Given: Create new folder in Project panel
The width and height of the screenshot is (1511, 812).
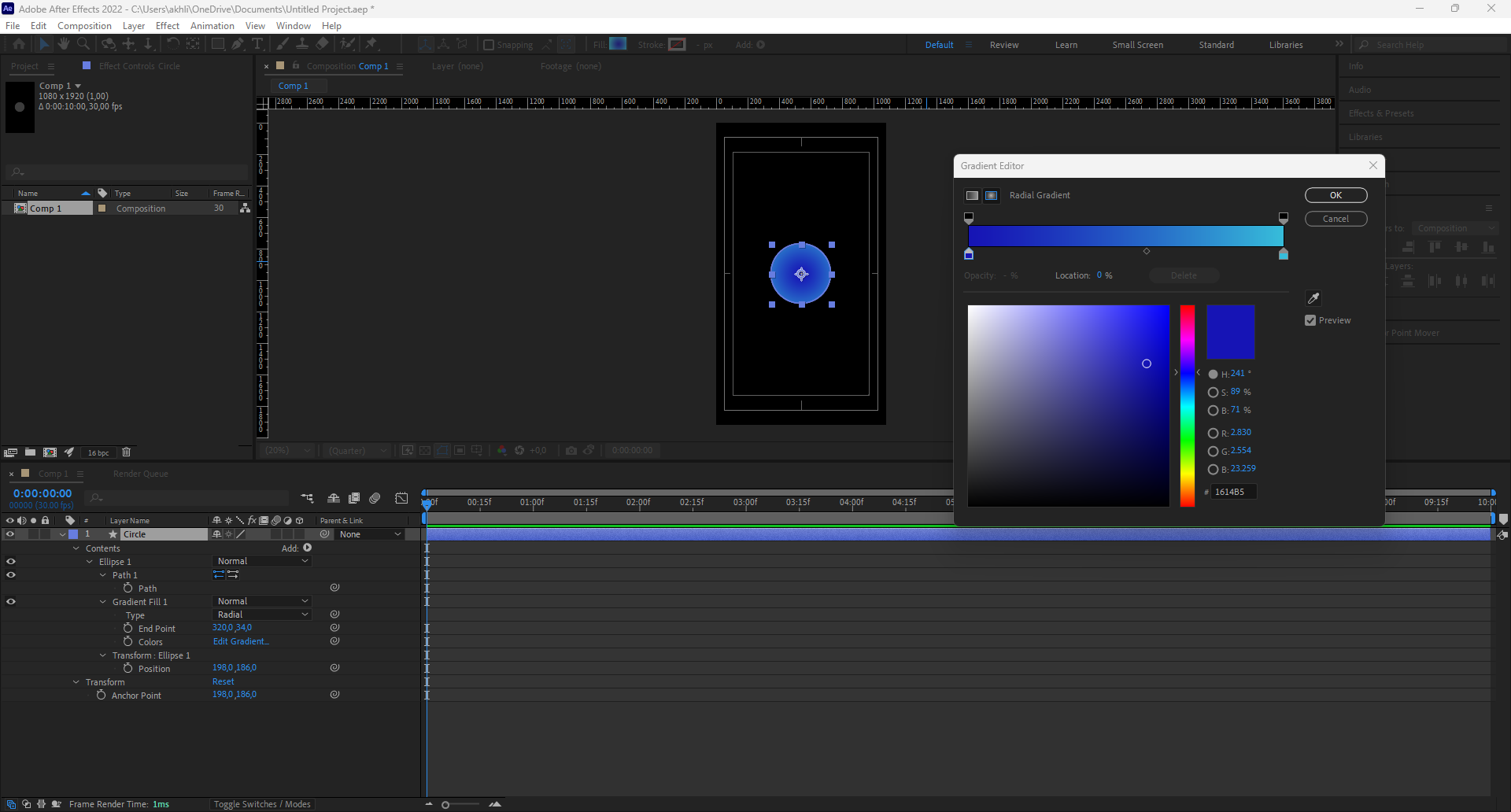Looking at the screenshot, I should (30, 452).
